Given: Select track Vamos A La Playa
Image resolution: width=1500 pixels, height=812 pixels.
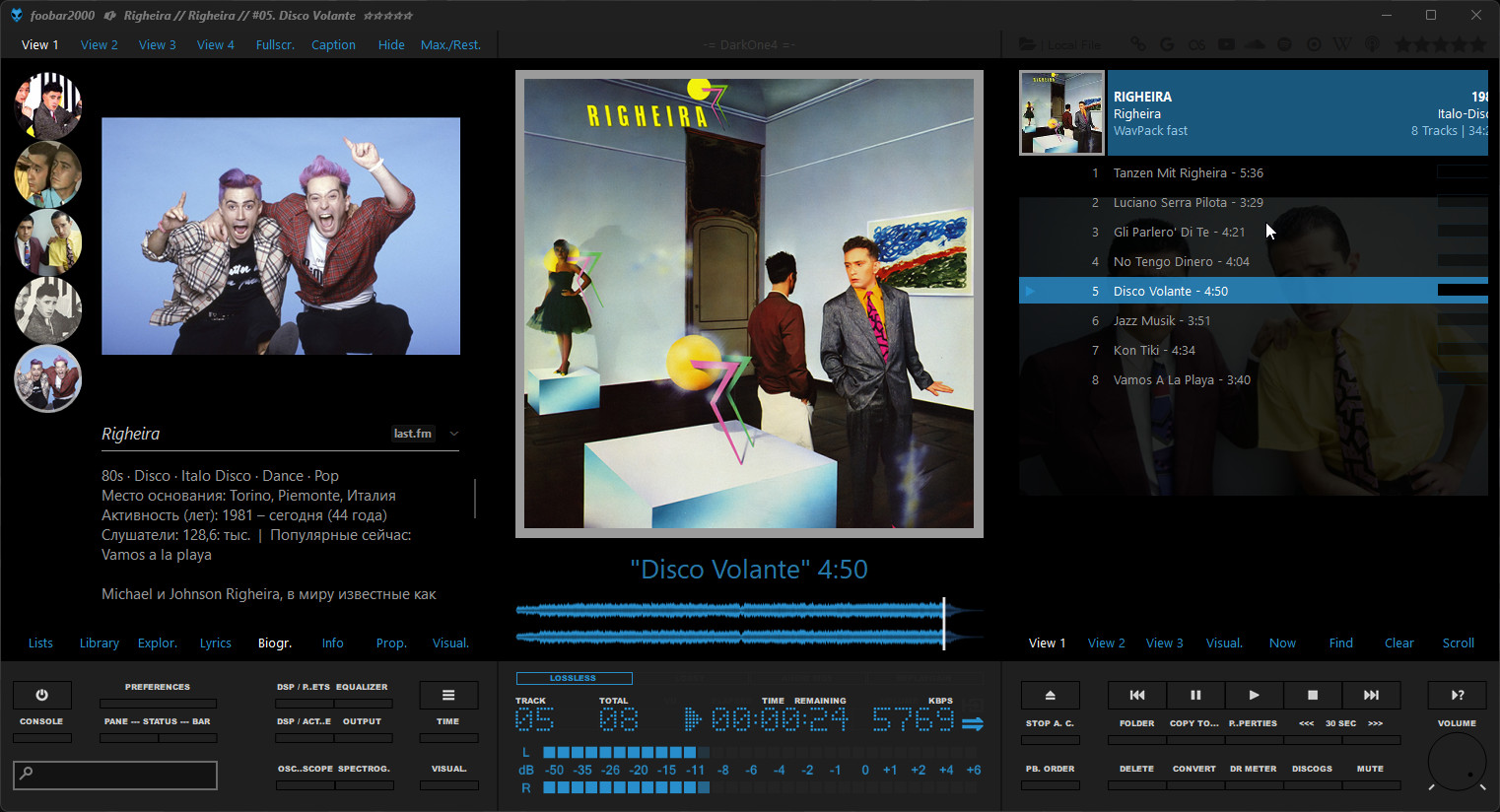Looking at the screenshot, I should (1182, 380).
